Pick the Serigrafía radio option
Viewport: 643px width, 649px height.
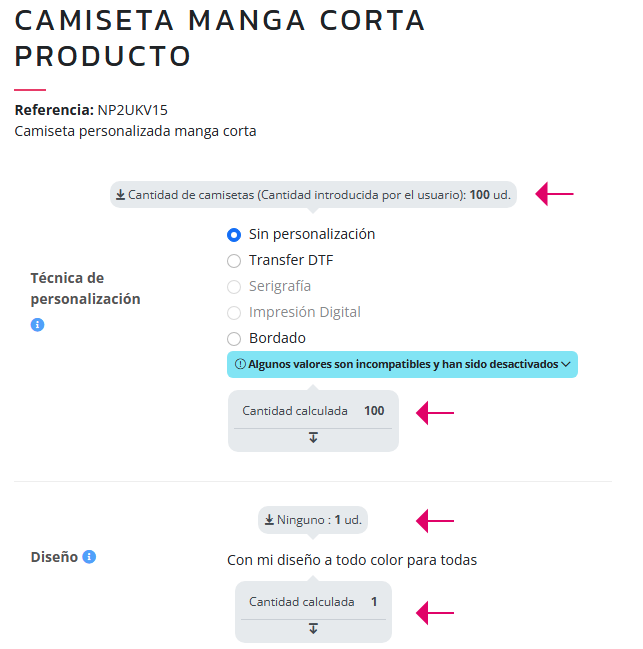click(234, 287)
